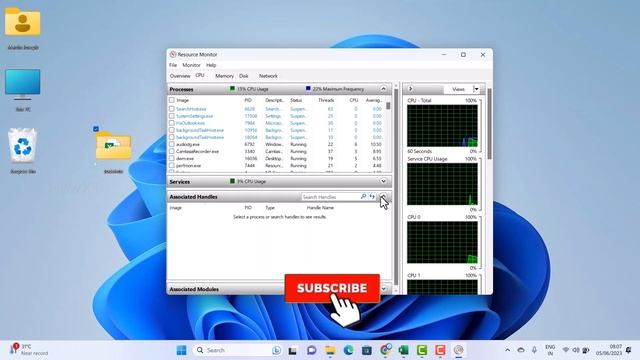Image resolution: width=640 pixels, height=360 pixels.
Task: Check the dwm.exe process checkbox
Action: point(172,158)
